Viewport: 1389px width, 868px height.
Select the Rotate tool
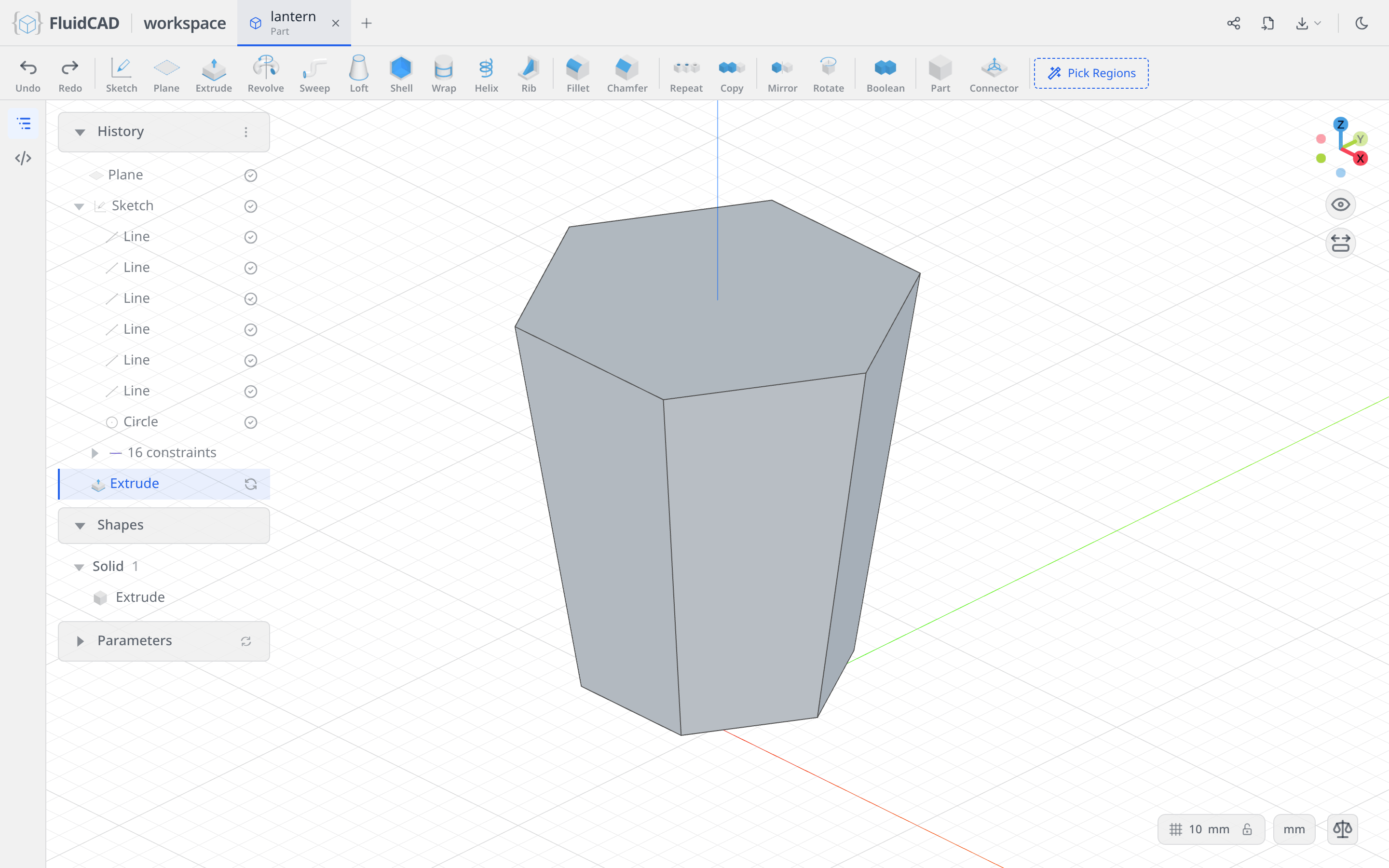[828, 75]
